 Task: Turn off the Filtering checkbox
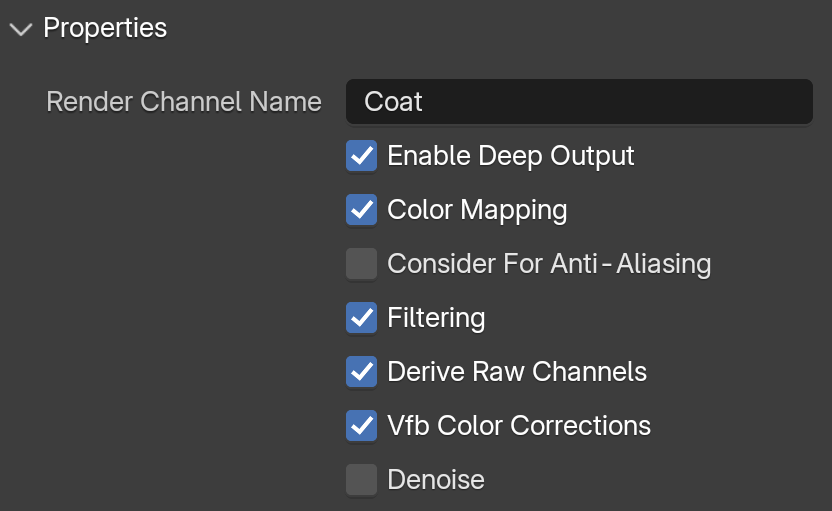(361, 317)
